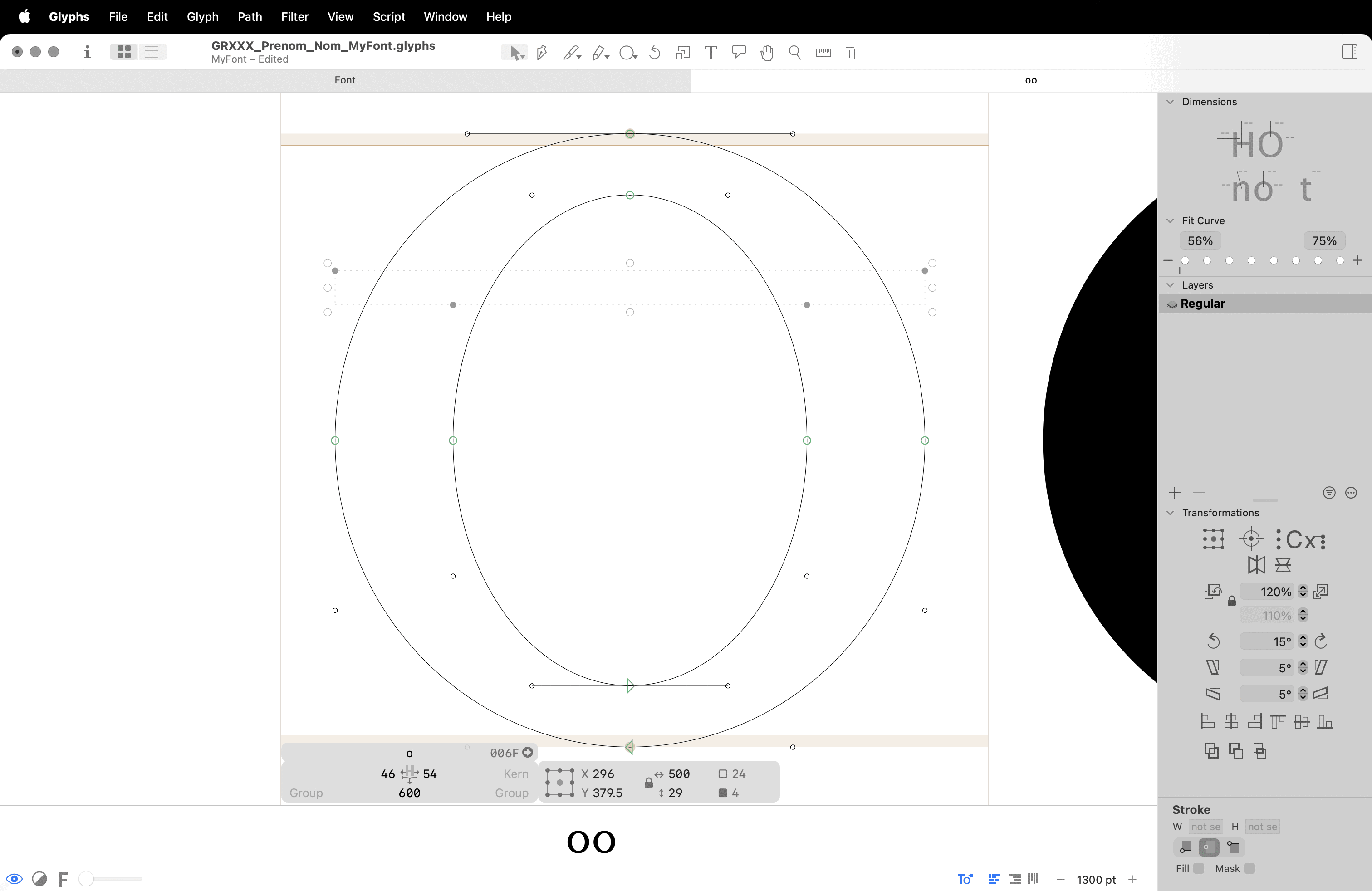
Task: Toggle the Fill checkbox in Stroke
Action: tap(1199, 868)
